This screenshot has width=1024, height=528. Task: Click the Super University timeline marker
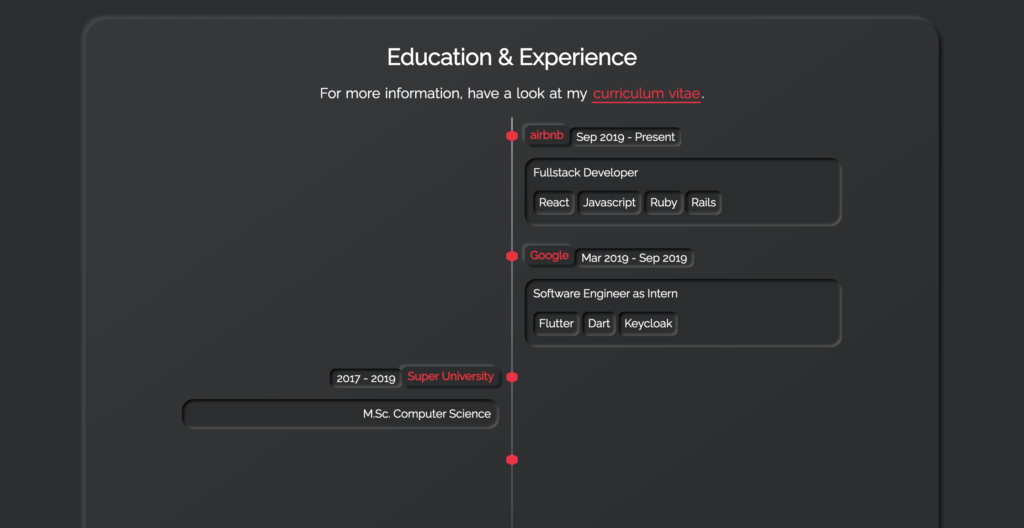point(512,377)
